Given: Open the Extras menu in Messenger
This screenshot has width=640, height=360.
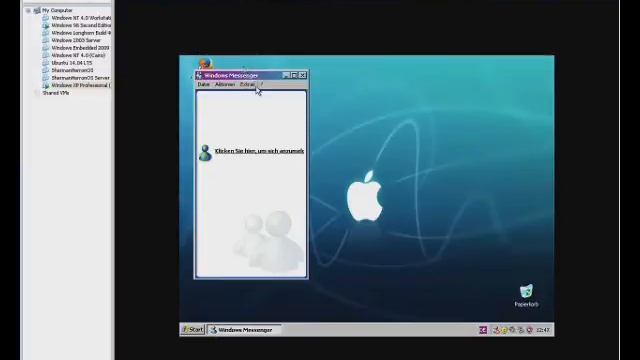Looking at the screenshot, I should pyautogui.click(x=247, y=84).
